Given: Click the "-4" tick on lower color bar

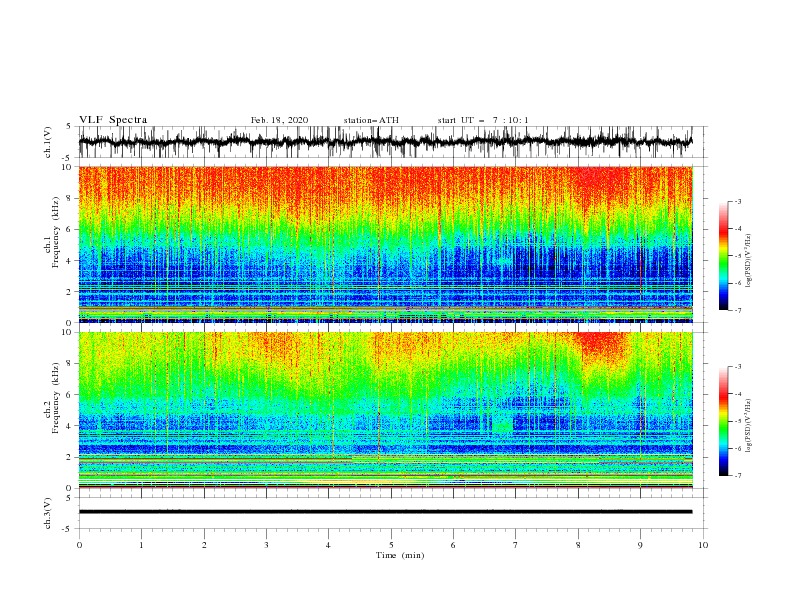Looking at the screenshot, I should 738,394.
